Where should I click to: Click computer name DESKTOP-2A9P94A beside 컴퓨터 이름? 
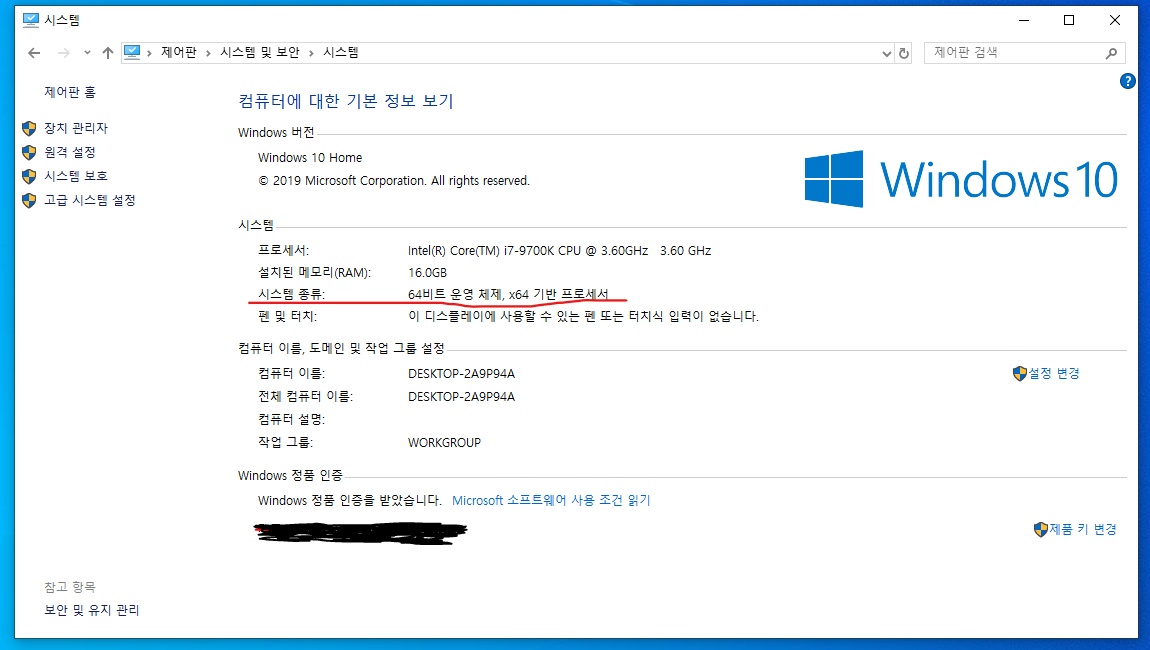[x=461, y=374]
